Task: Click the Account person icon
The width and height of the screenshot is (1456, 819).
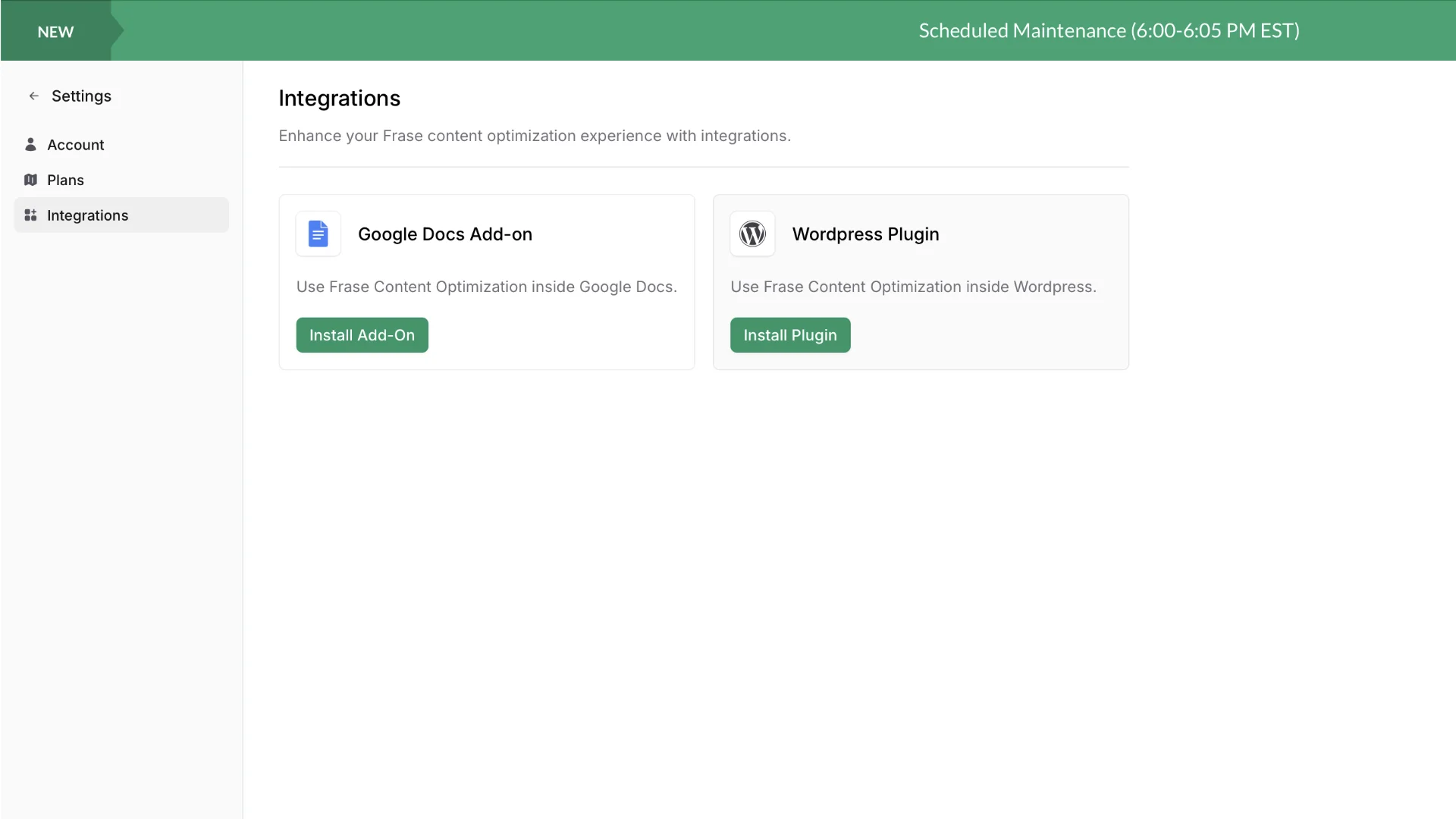Action: [30, 144]
